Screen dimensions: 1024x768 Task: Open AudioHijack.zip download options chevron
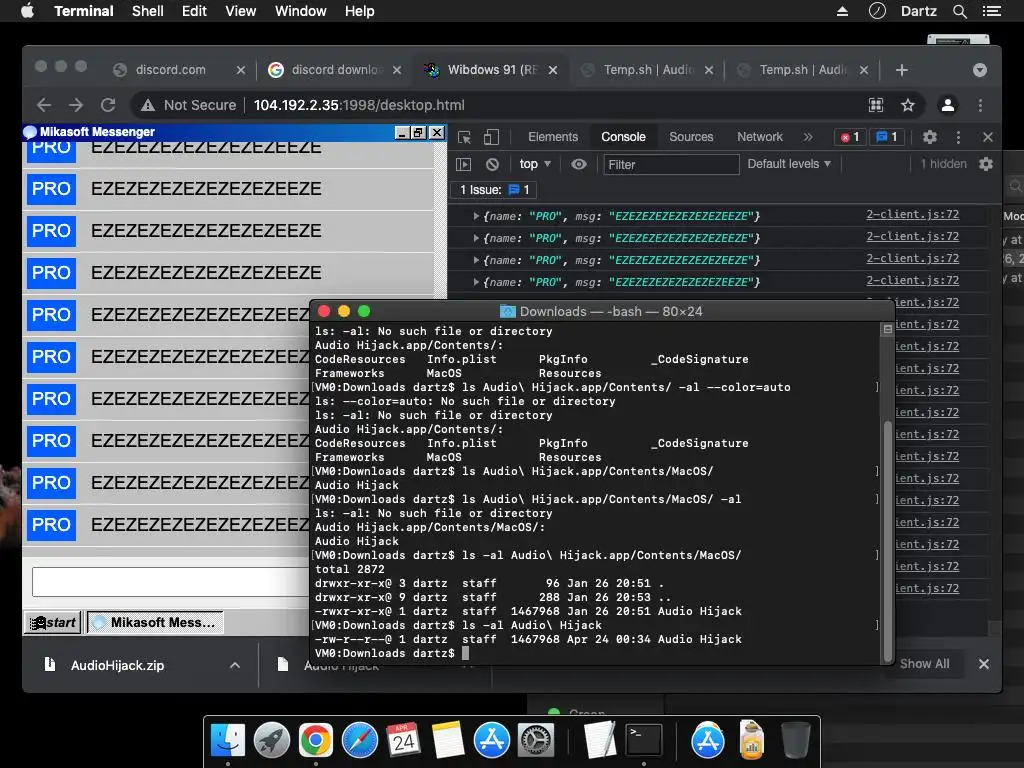click(235, 665)
